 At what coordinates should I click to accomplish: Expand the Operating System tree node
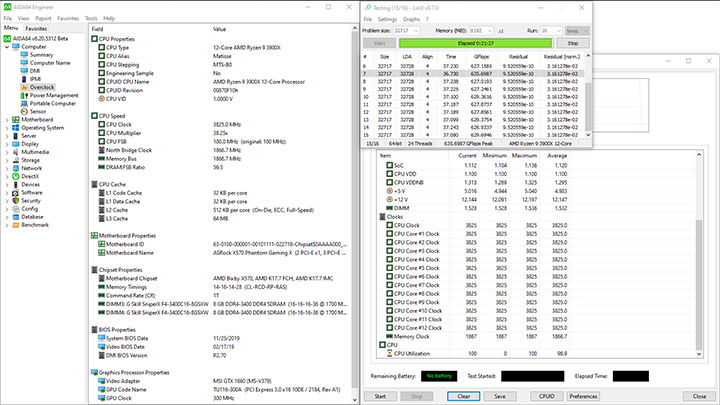tap(7, 128)
